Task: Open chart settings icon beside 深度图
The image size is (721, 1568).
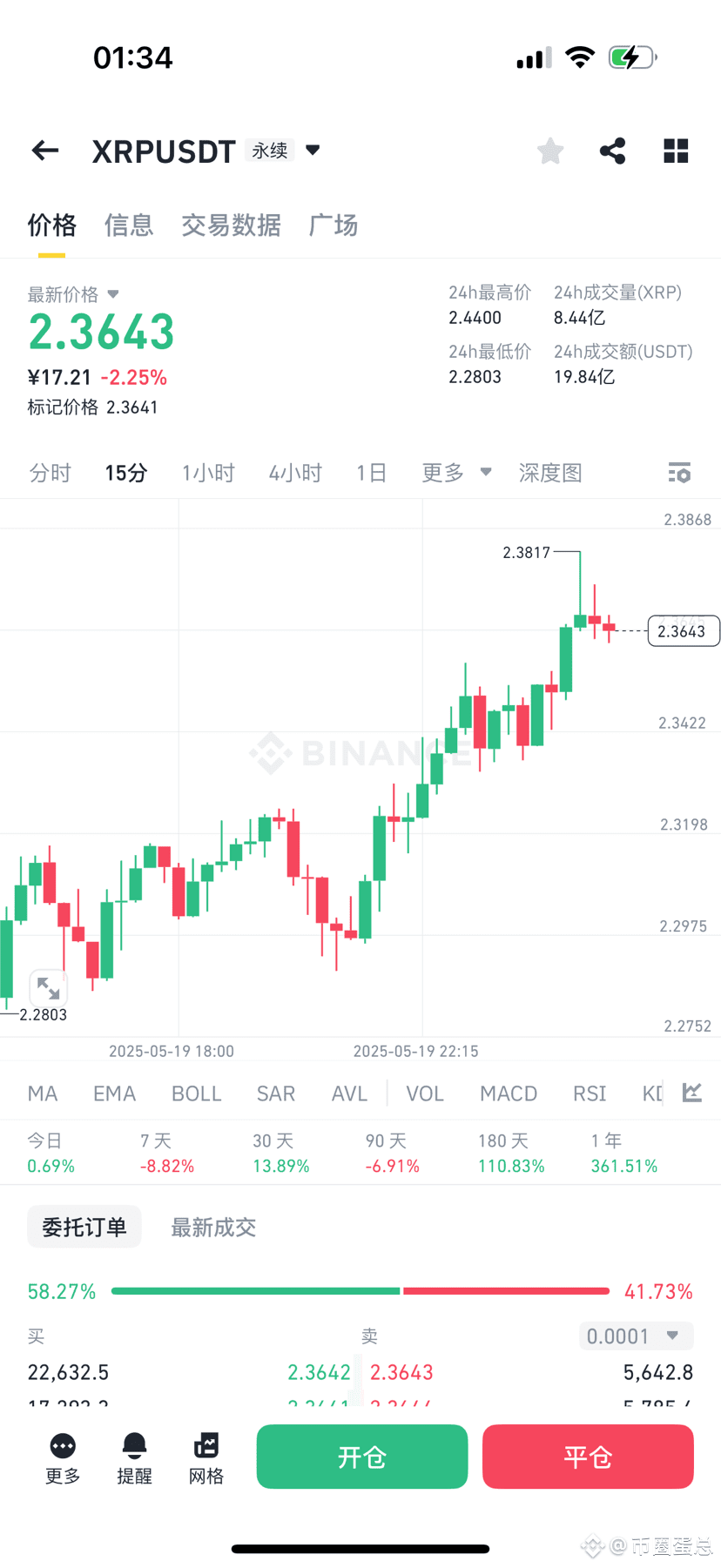Action: click(x=679, y=473)
